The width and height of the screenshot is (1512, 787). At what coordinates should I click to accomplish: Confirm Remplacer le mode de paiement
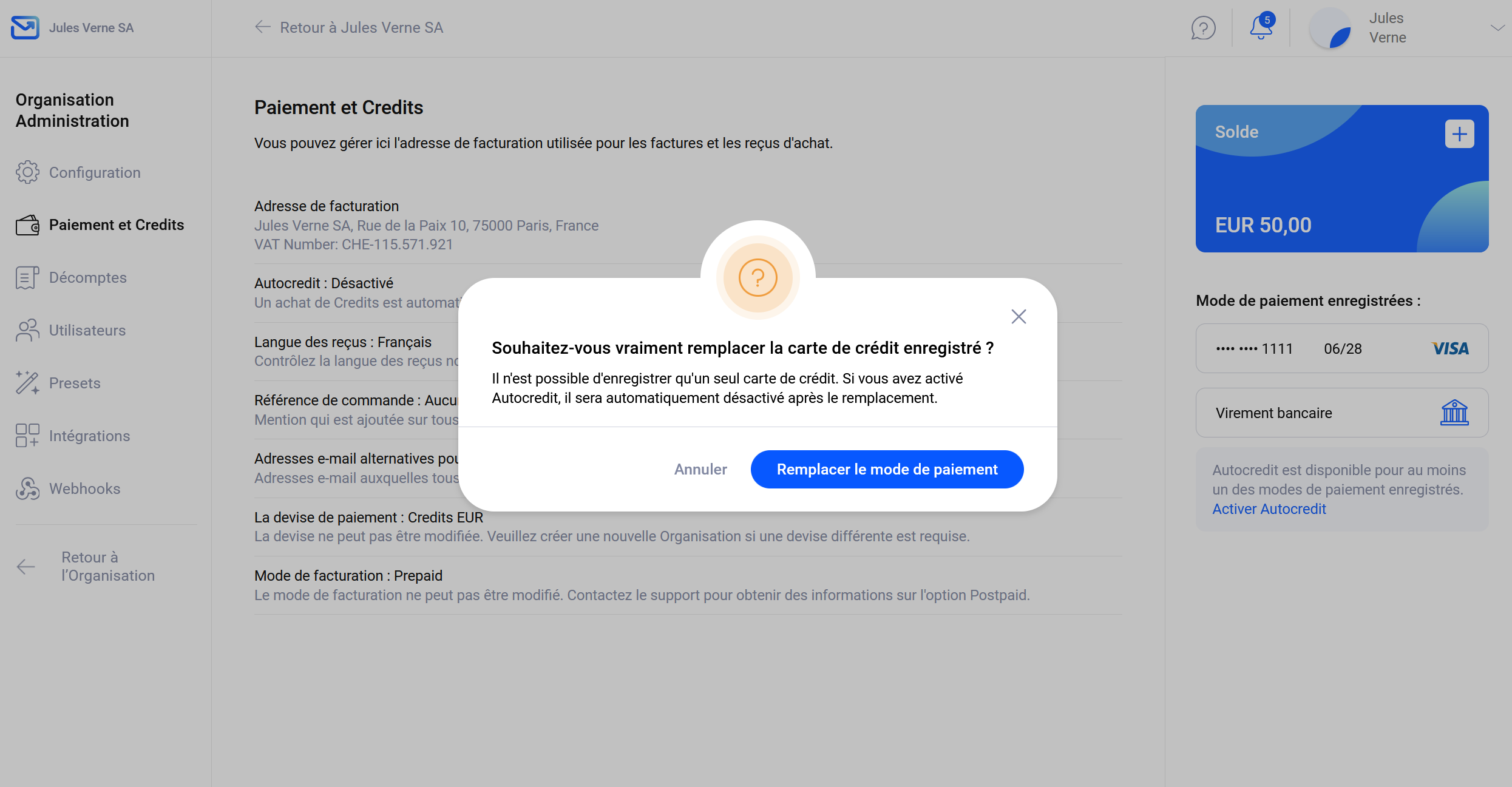[887, 469]
